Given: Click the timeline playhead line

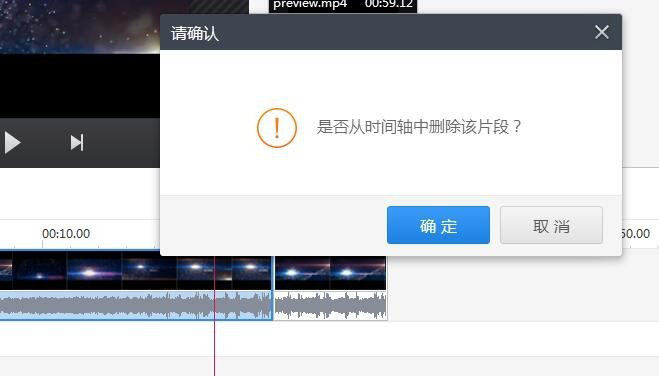Looking at the screenshot, I should 214,315.
